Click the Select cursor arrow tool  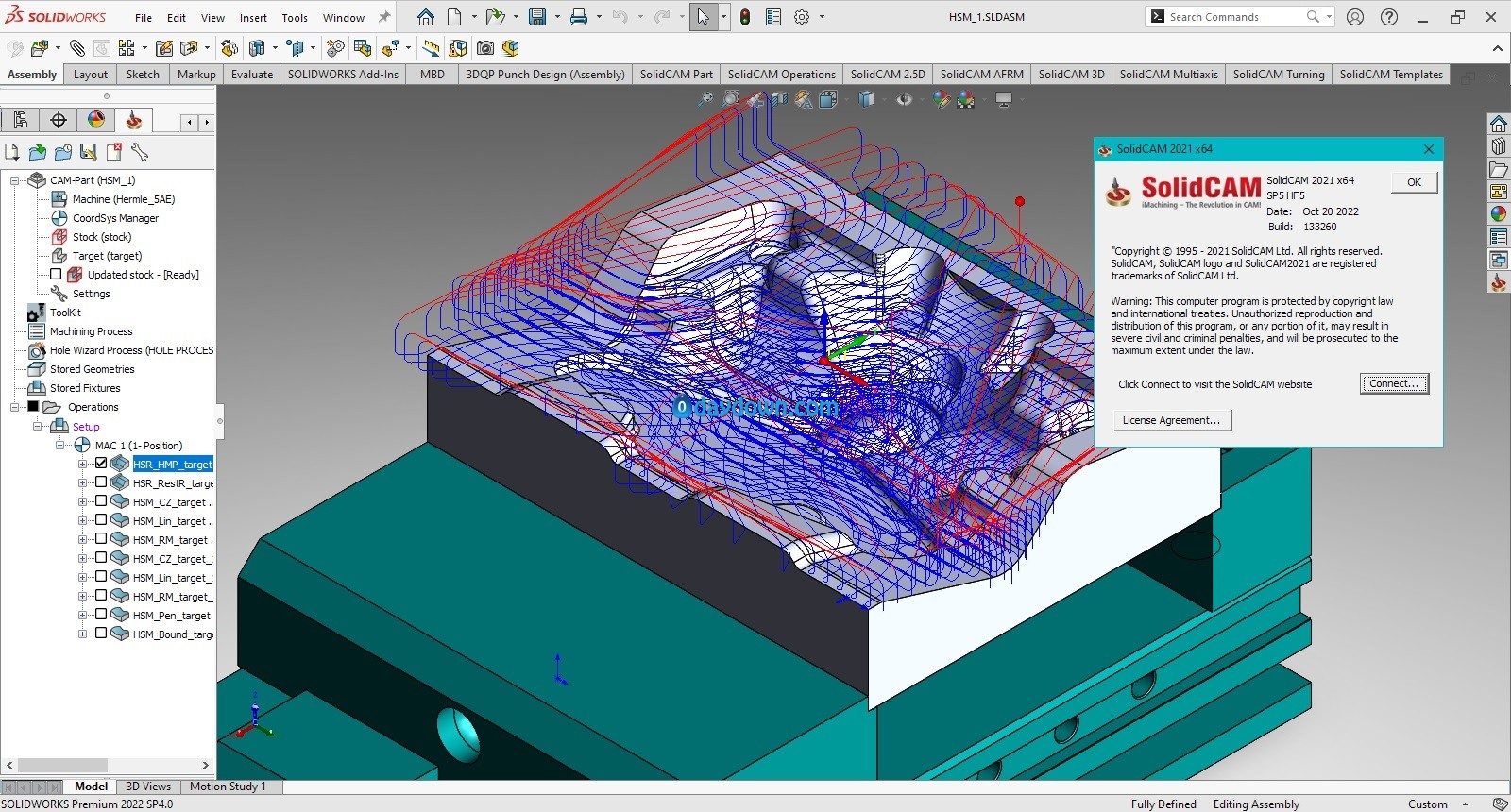click(703, 17)
